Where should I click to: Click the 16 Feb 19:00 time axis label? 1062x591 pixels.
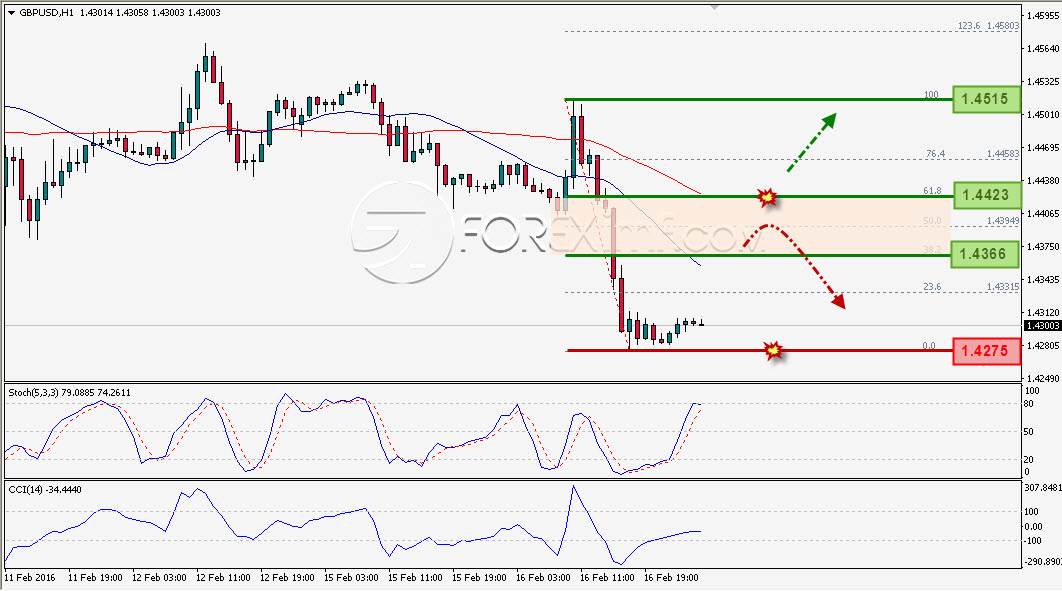[x=671, y=577]
